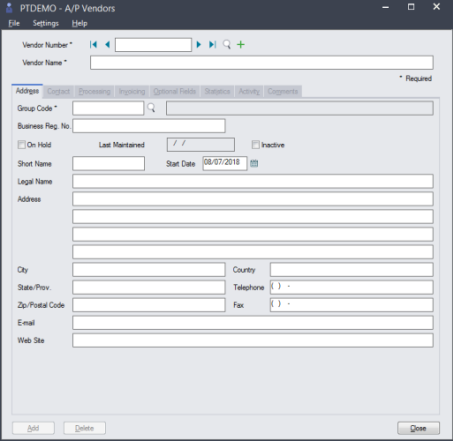Click the Close button
The height and width of the screenshot is (441, 453).
pyautogui.click(x=418, y=428)
